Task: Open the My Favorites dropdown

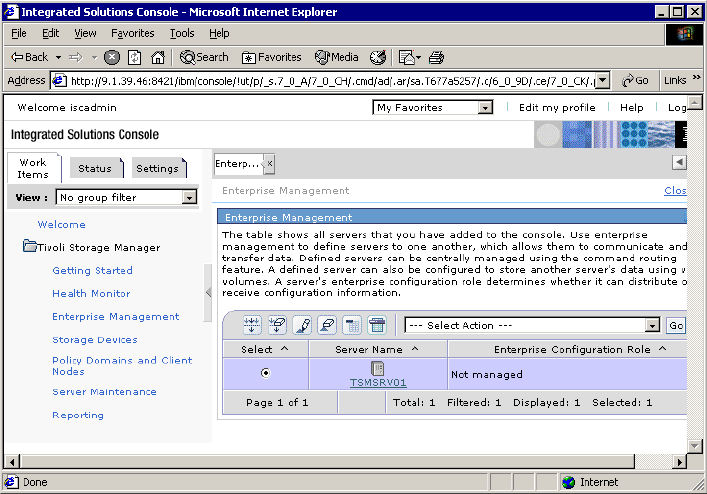Action: pyautogui.click(x=485, y=108)
